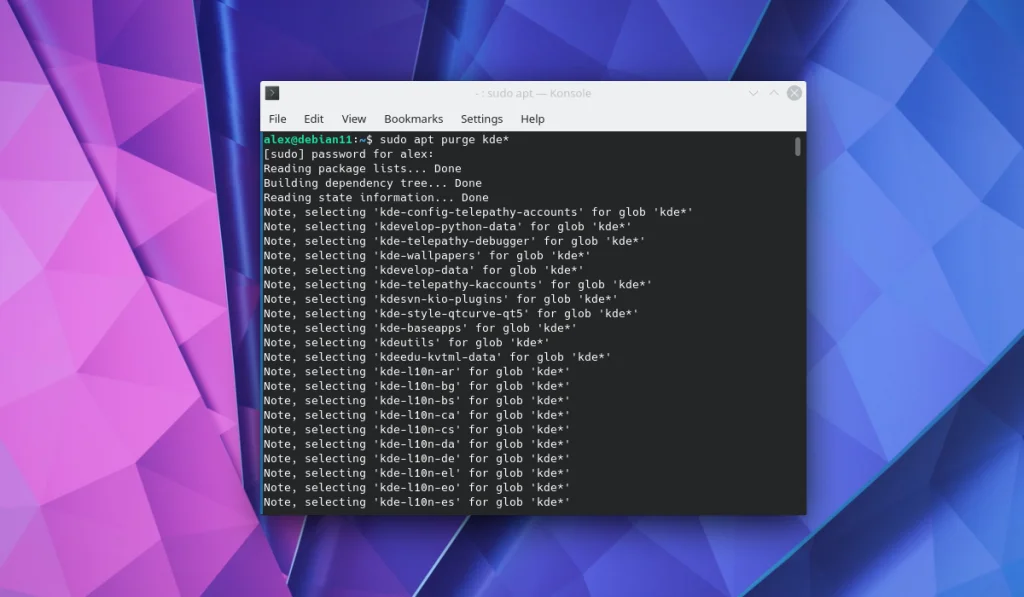Click the line selecting kde-l10n-es for glob

pos(415,501)
